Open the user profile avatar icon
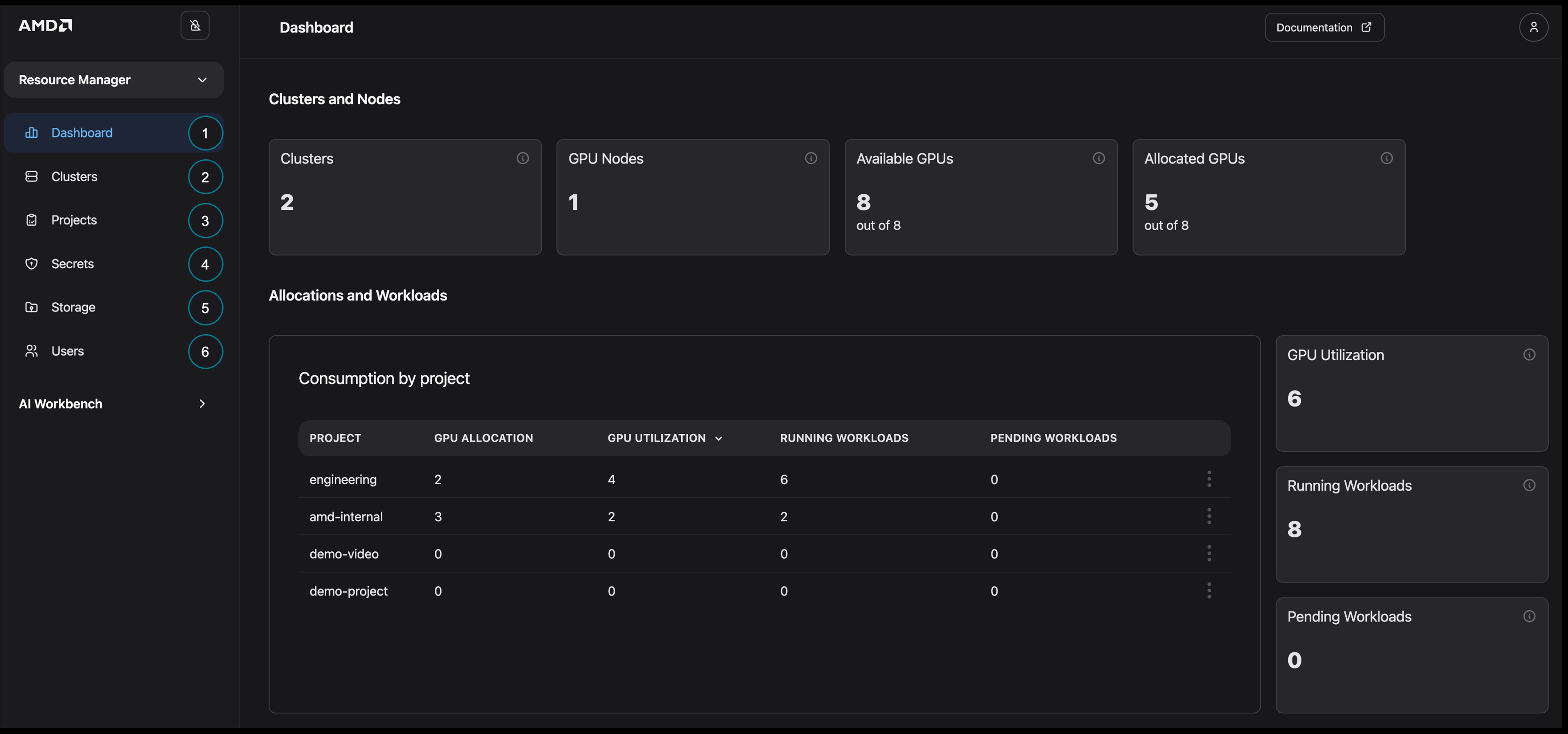 coord(1533,27)
